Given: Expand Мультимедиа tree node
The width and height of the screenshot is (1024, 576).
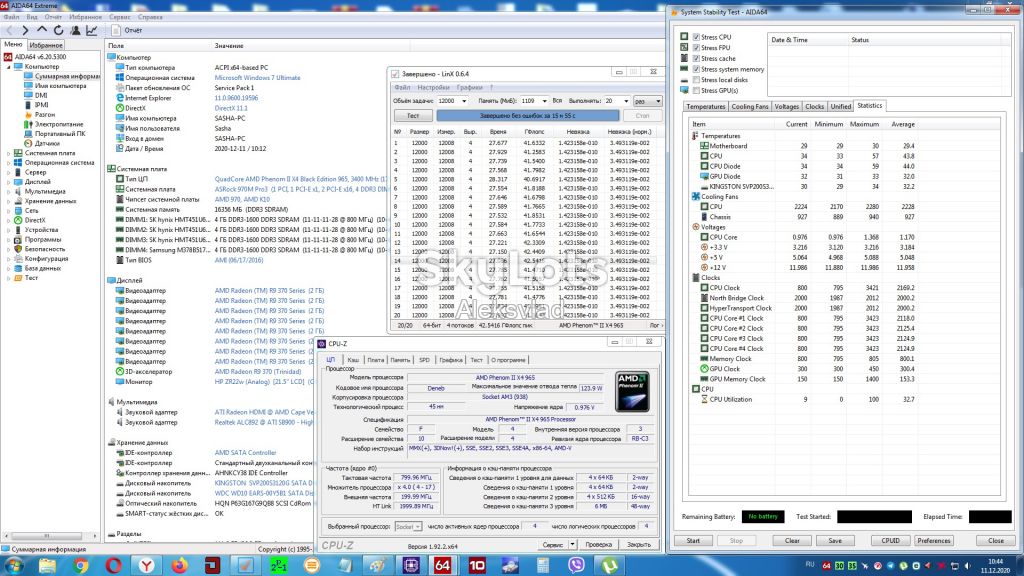Looking at the screenshot, I should (8, 191).
